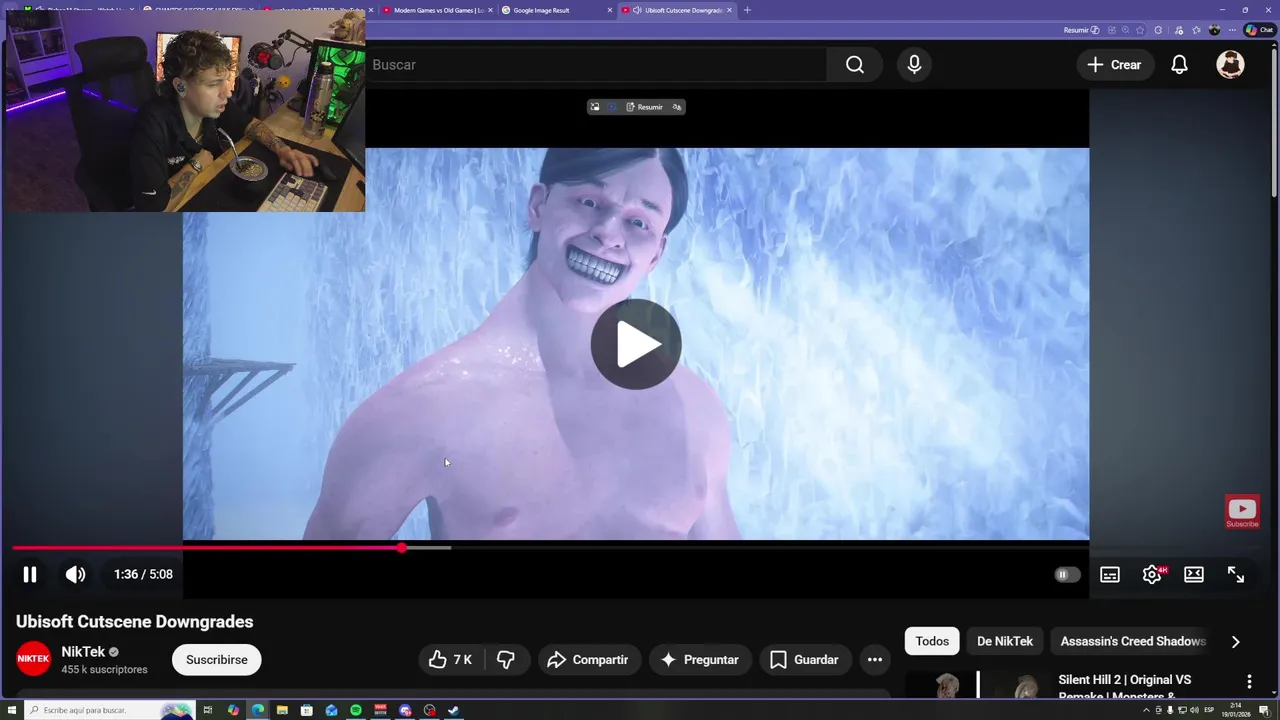This screenshot has width=1280, height=720.
Task: Open the Silent Hill 2 video thumbnail
Action: click(976, 686)
